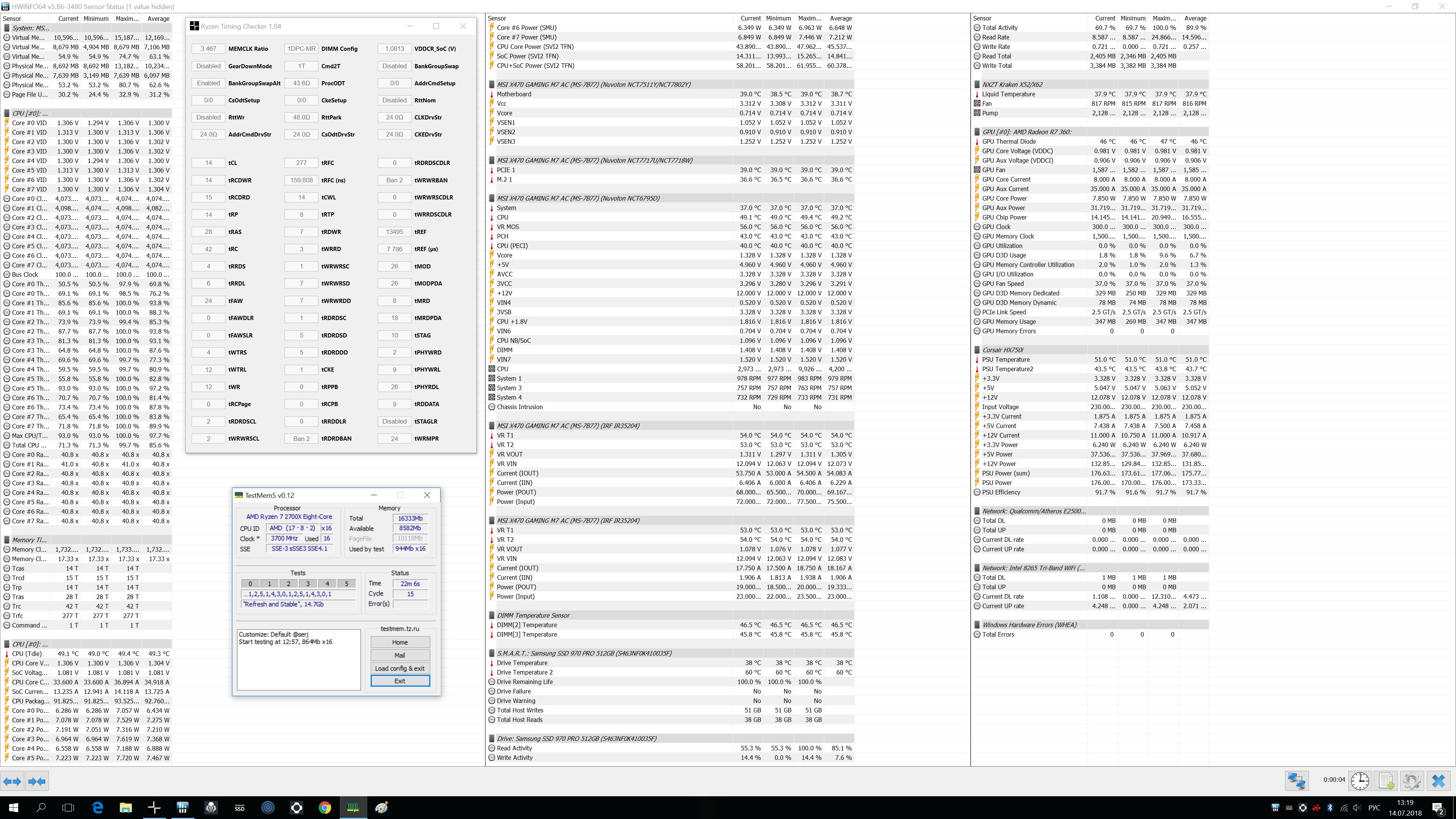Click the tCL value field
Screen dimensions: 1456x819
(209, 163)
